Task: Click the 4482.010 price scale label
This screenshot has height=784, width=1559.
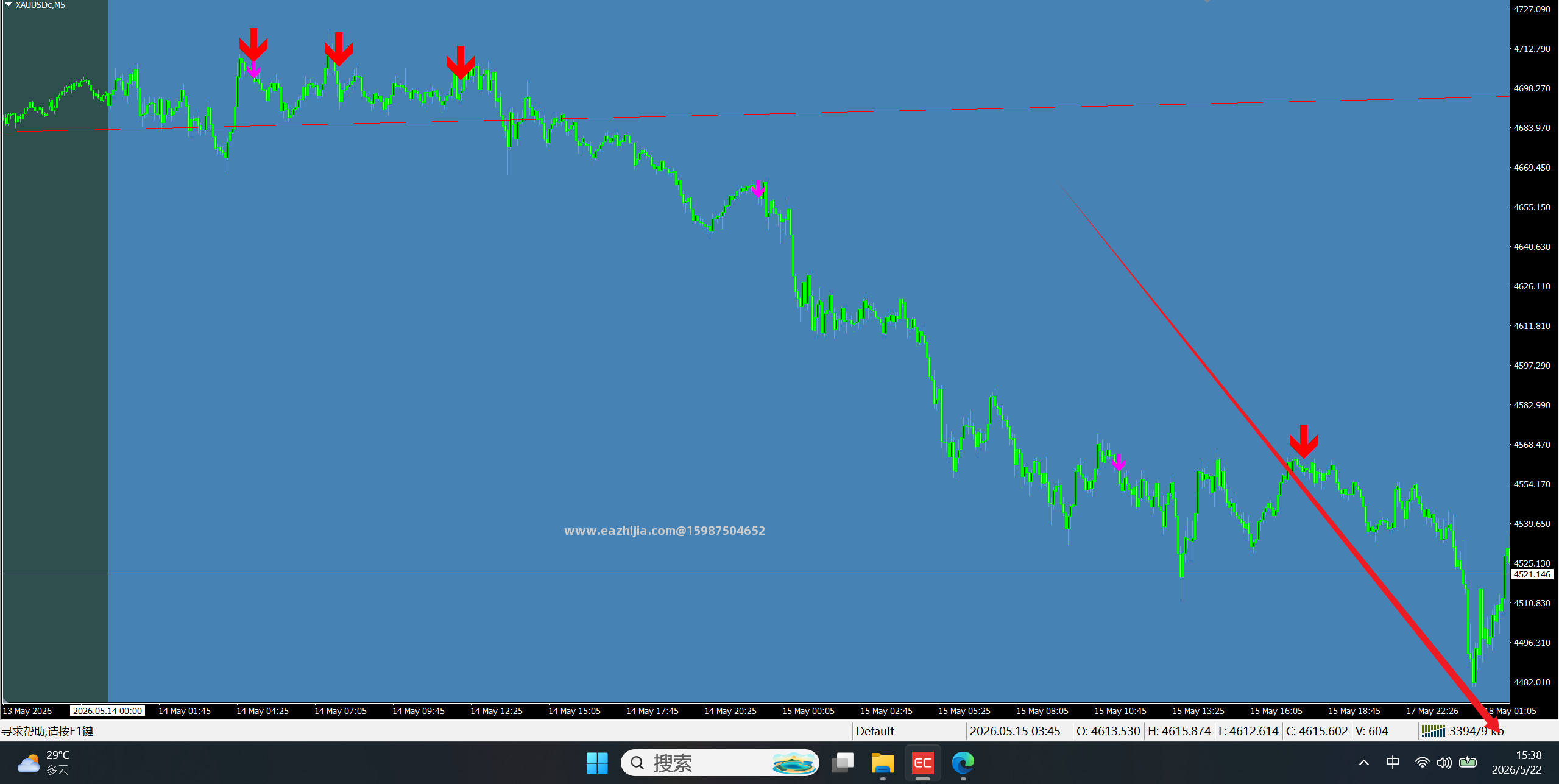Action: [x=1532, y=682]
